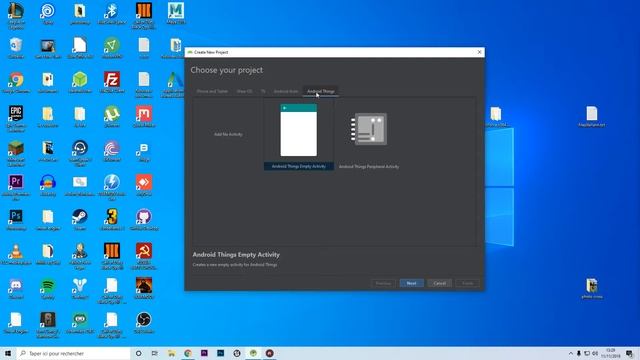Open the Uplay desktop shortcut
This screenshot has height=360, width=640.
48,14
